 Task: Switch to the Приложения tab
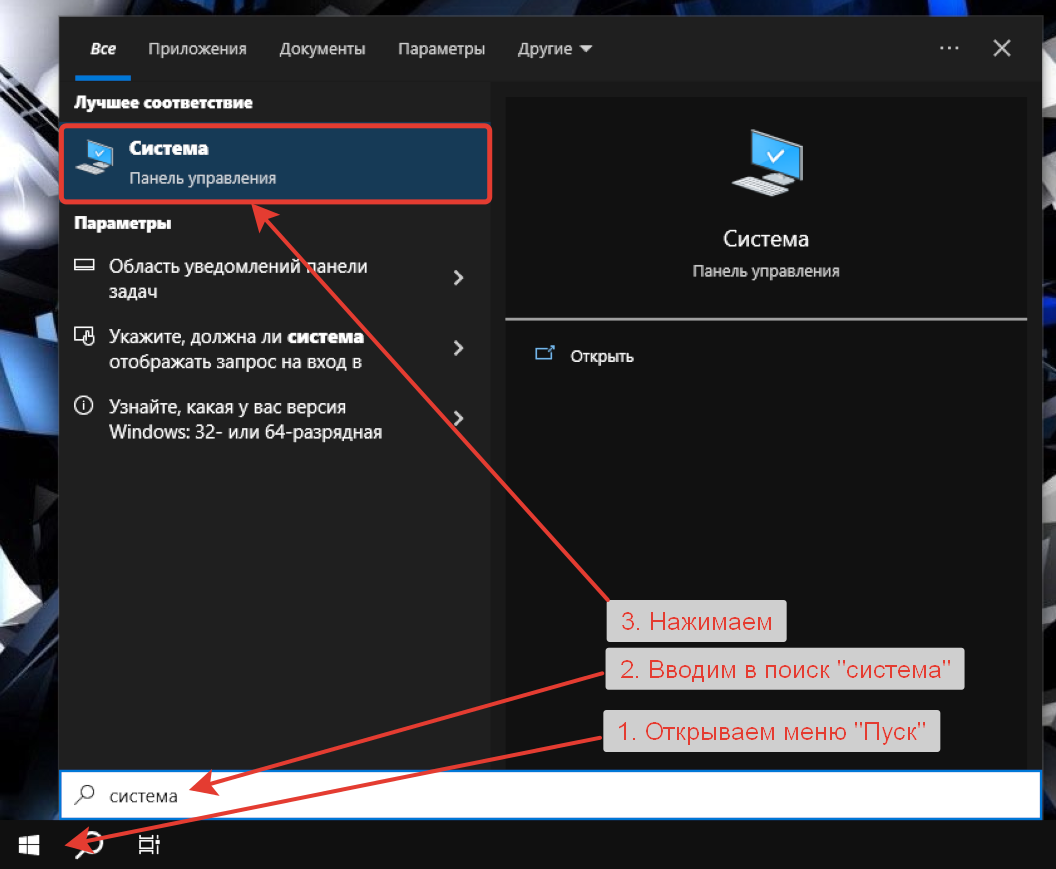point(196,47)
